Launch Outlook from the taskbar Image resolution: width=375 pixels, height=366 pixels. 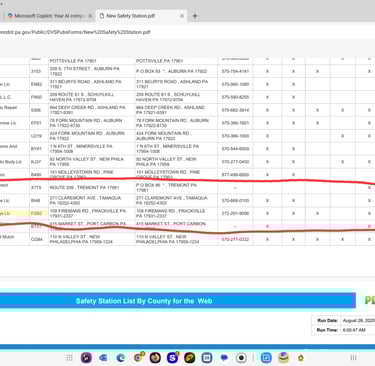(x=103, y=358)
